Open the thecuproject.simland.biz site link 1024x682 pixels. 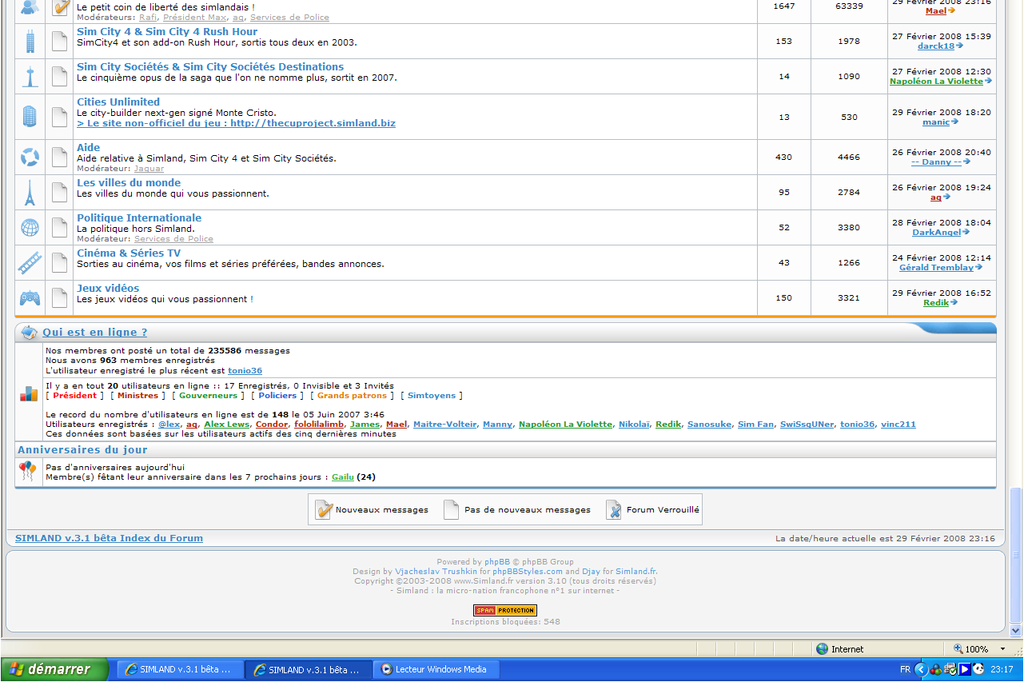236,123
